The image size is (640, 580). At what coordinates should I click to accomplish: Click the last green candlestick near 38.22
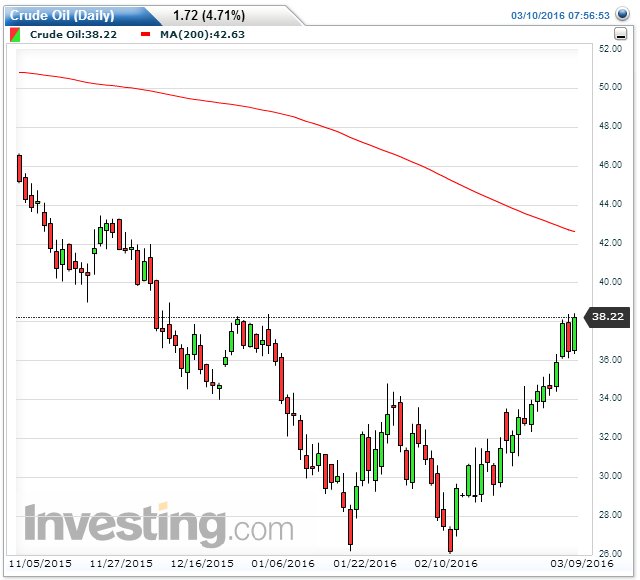tap(574, 334)
